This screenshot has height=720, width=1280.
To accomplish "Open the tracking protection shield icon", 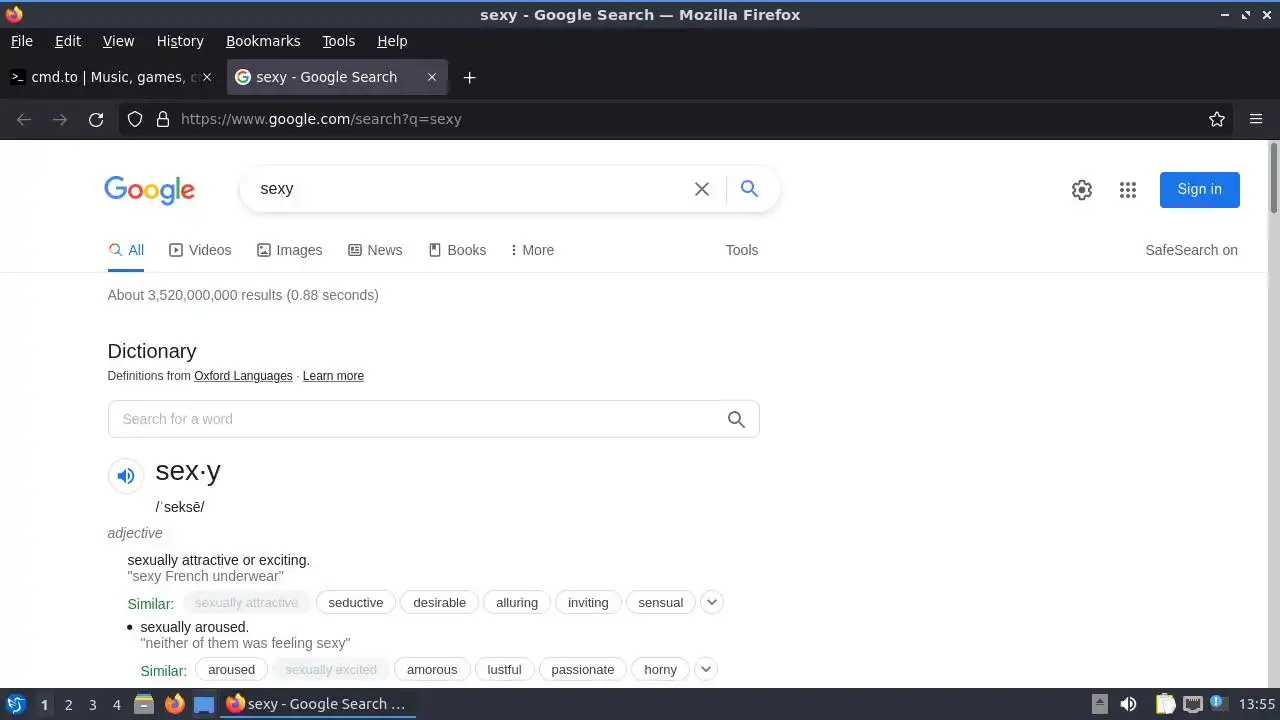I will click(135, 119).
